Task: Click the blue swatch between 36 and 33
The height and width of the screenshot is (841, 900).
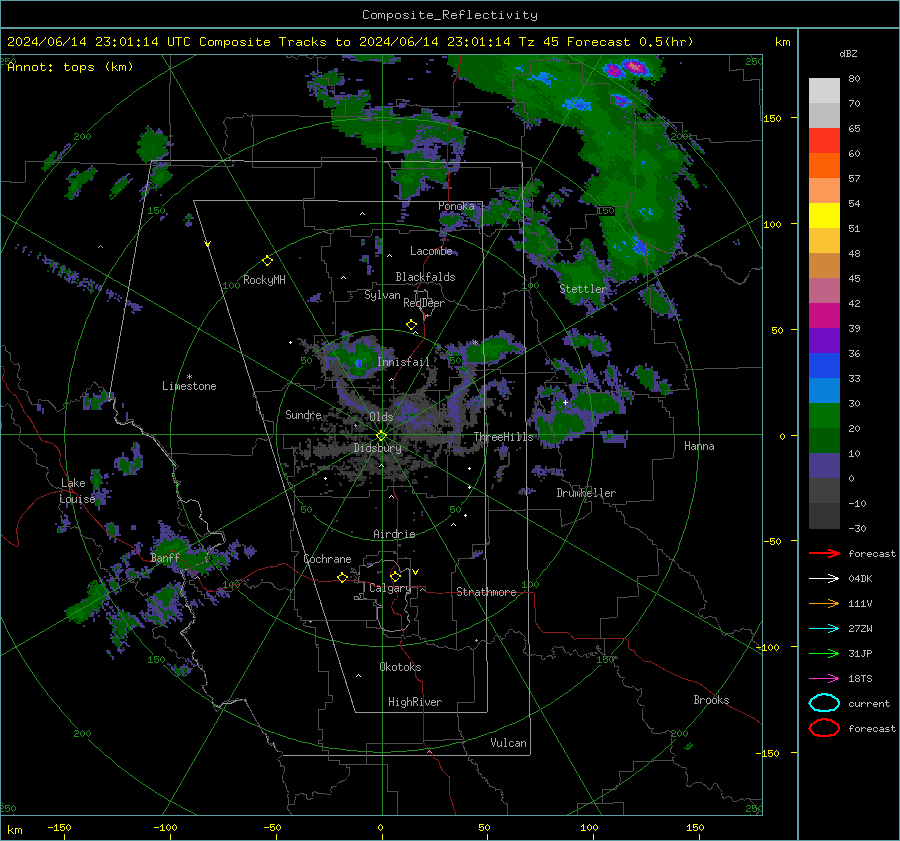Action: [824, 365]
